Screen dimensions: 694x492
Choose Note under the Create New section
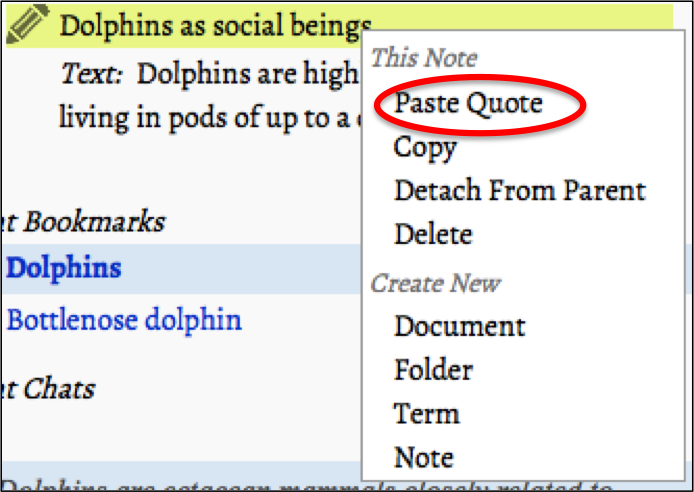[424, 458]
